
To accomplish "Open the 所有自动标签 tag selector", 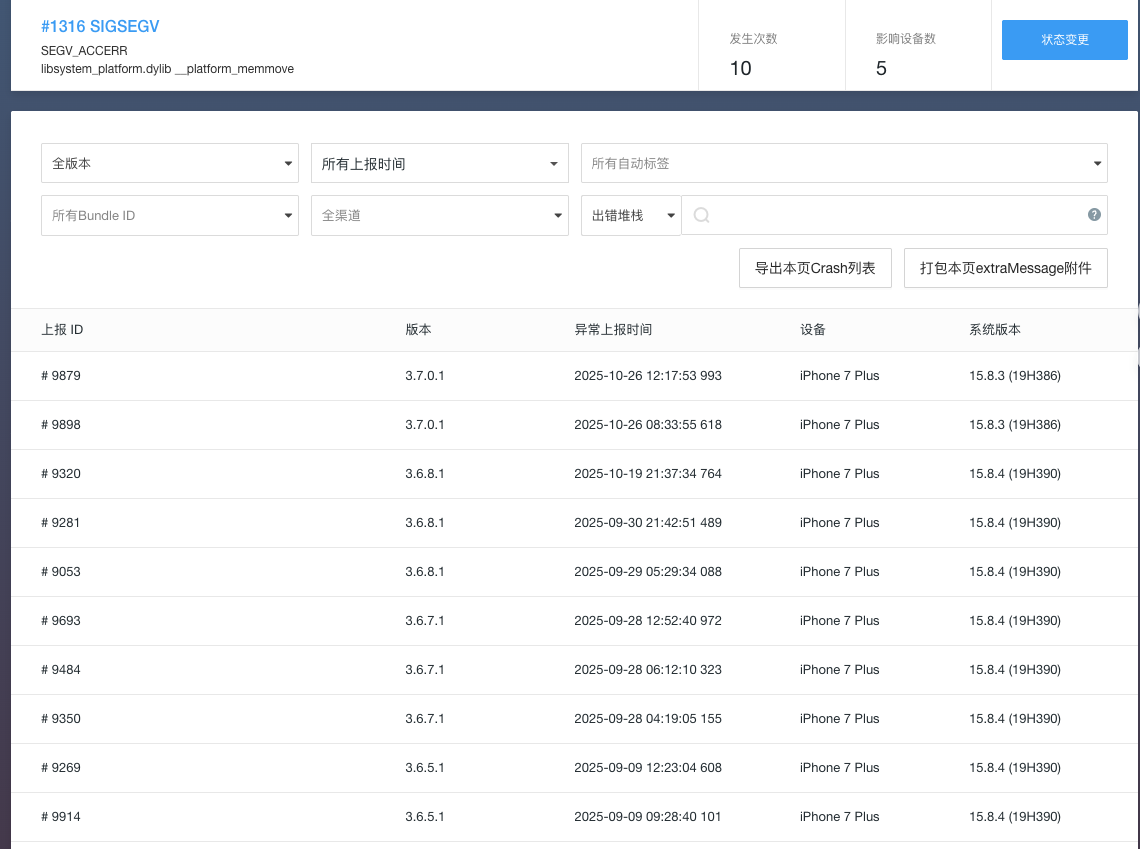I will pos(843,163).
